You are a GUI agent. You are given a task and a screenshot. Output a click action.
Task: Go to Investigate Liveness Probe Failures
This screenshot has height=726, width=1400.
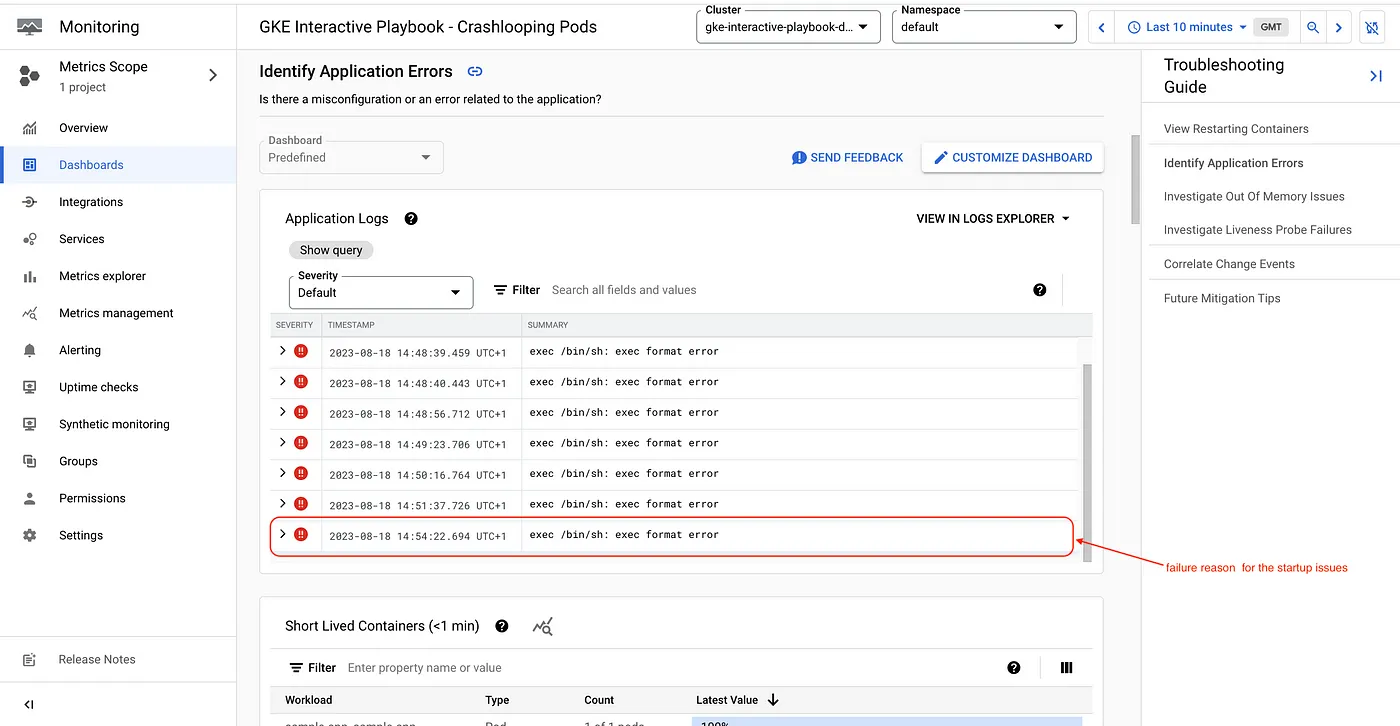[1258, 230]
